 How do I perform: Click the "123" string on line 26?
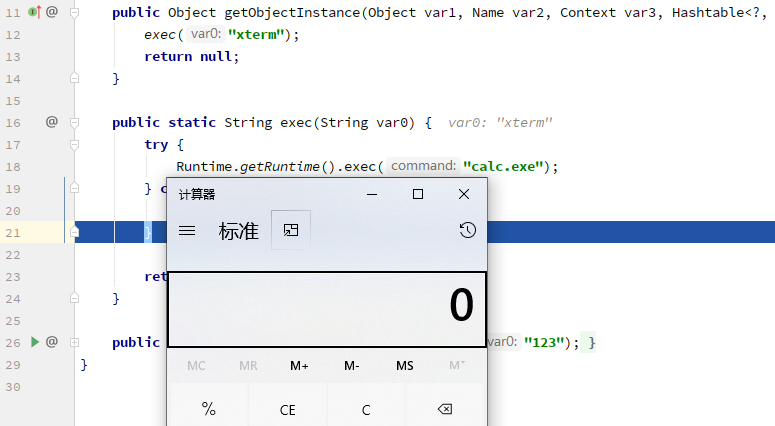click(544, 342)
